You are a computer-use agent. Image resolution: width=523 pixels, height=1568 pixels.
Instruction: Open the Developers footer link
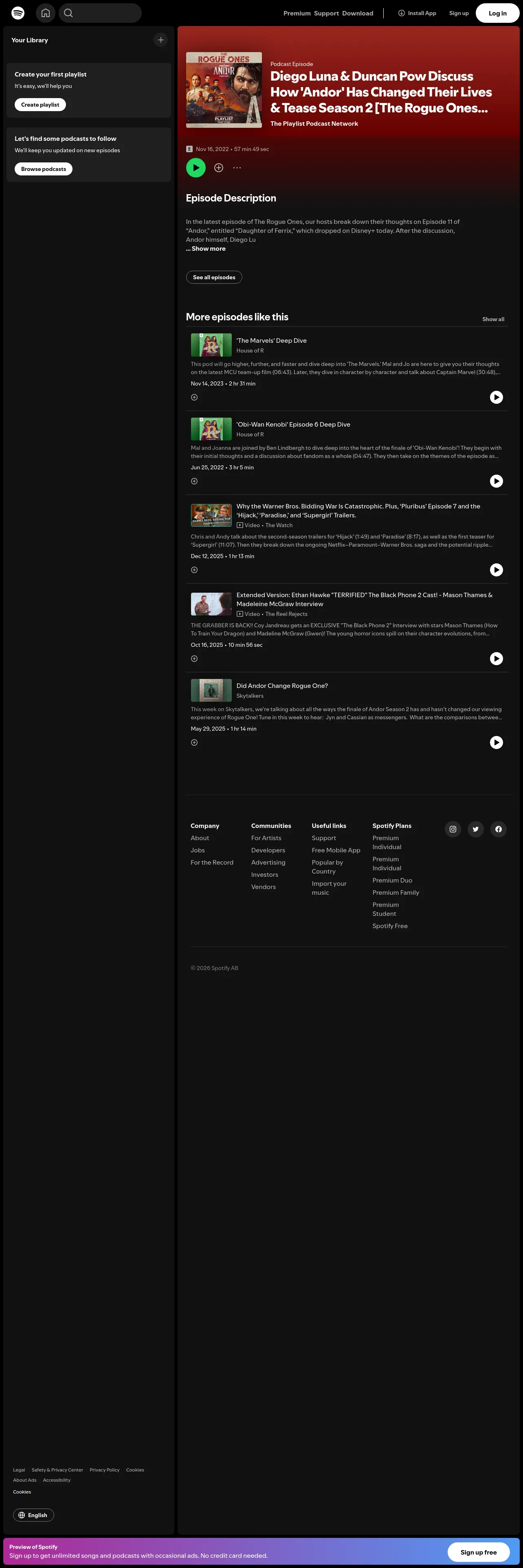[x=268, y=850]
